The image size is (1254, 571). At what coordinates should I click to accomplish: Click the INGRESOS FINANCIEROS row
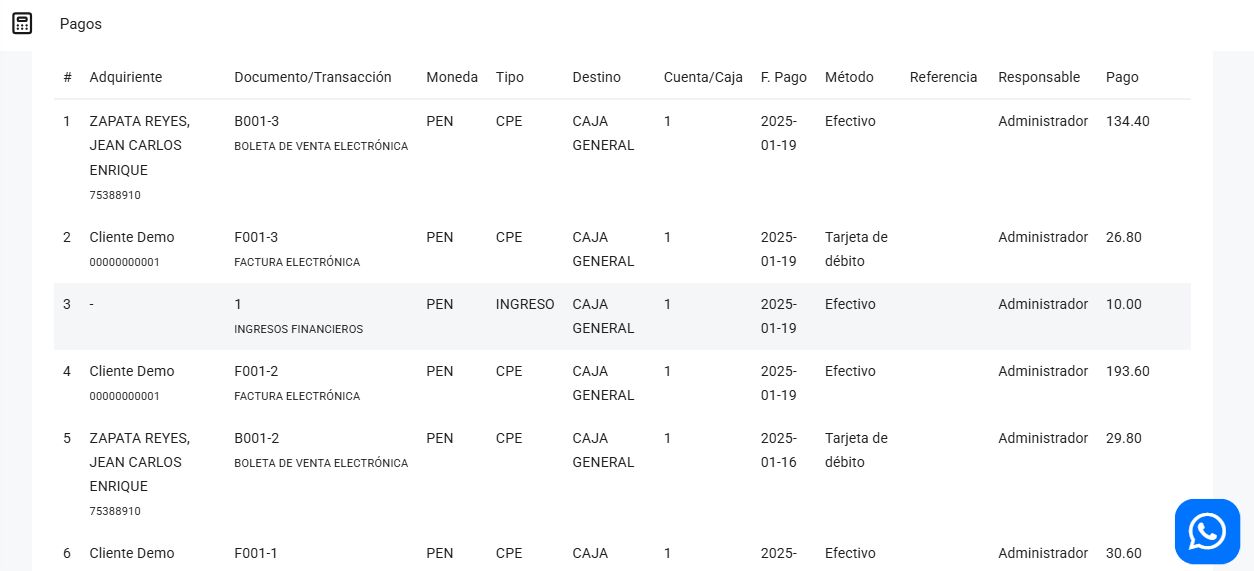pos(298,329)
